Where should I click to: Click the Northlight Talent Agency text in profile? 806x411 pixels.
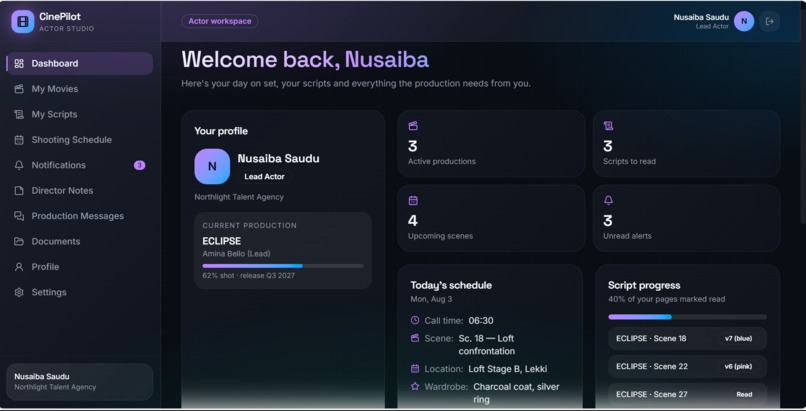coord(239,197)
